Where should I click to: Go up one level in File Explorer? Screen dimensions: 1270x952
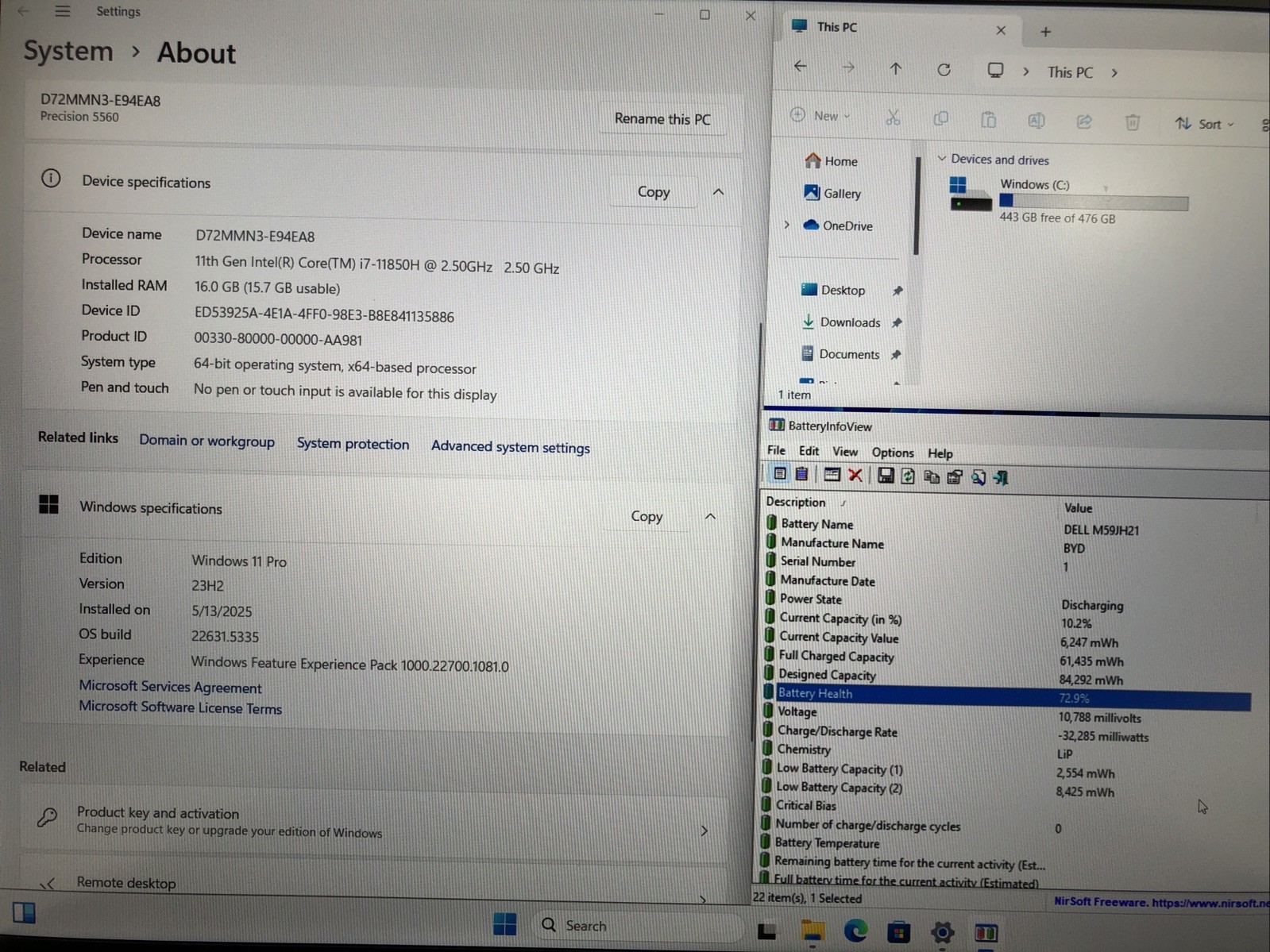coord(896,69)
